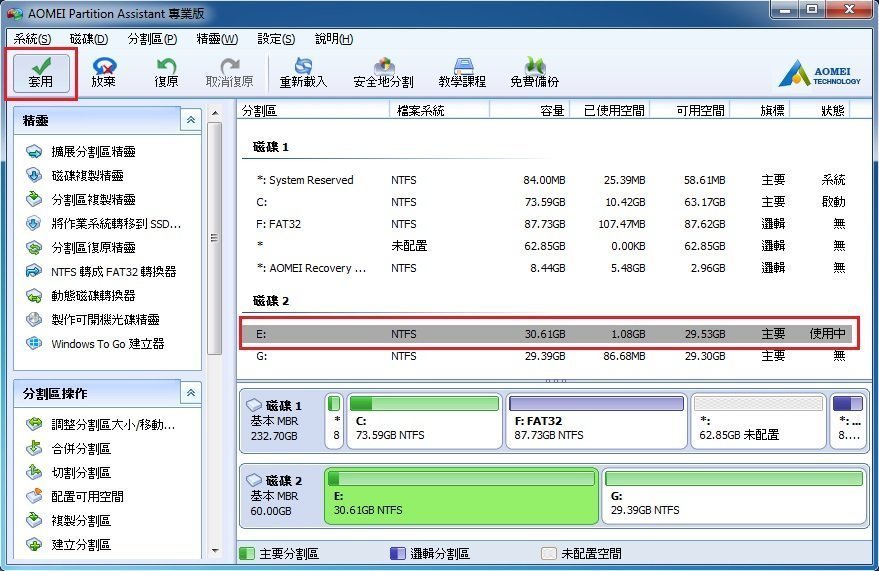
Task: Click the 取消復原 (Redo) toolbar icon
Action: pos(229,73)
